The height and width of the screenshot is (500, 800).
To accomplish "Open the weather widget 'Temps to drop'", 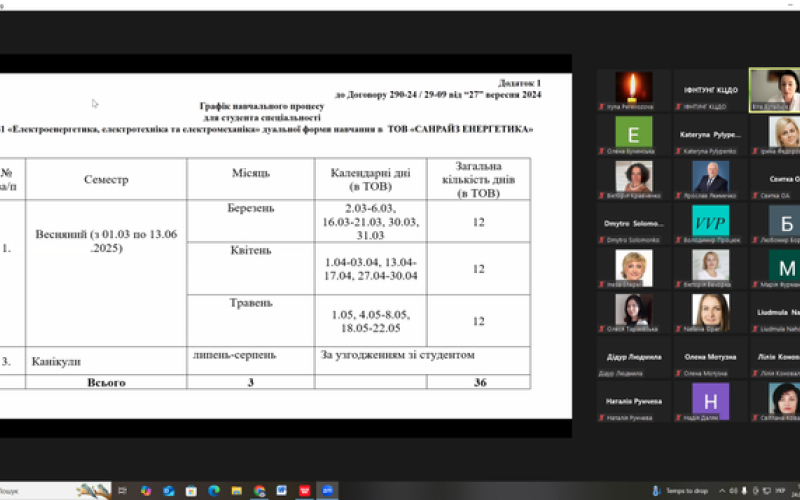I will pyautogui.click(x=681, y=491).
